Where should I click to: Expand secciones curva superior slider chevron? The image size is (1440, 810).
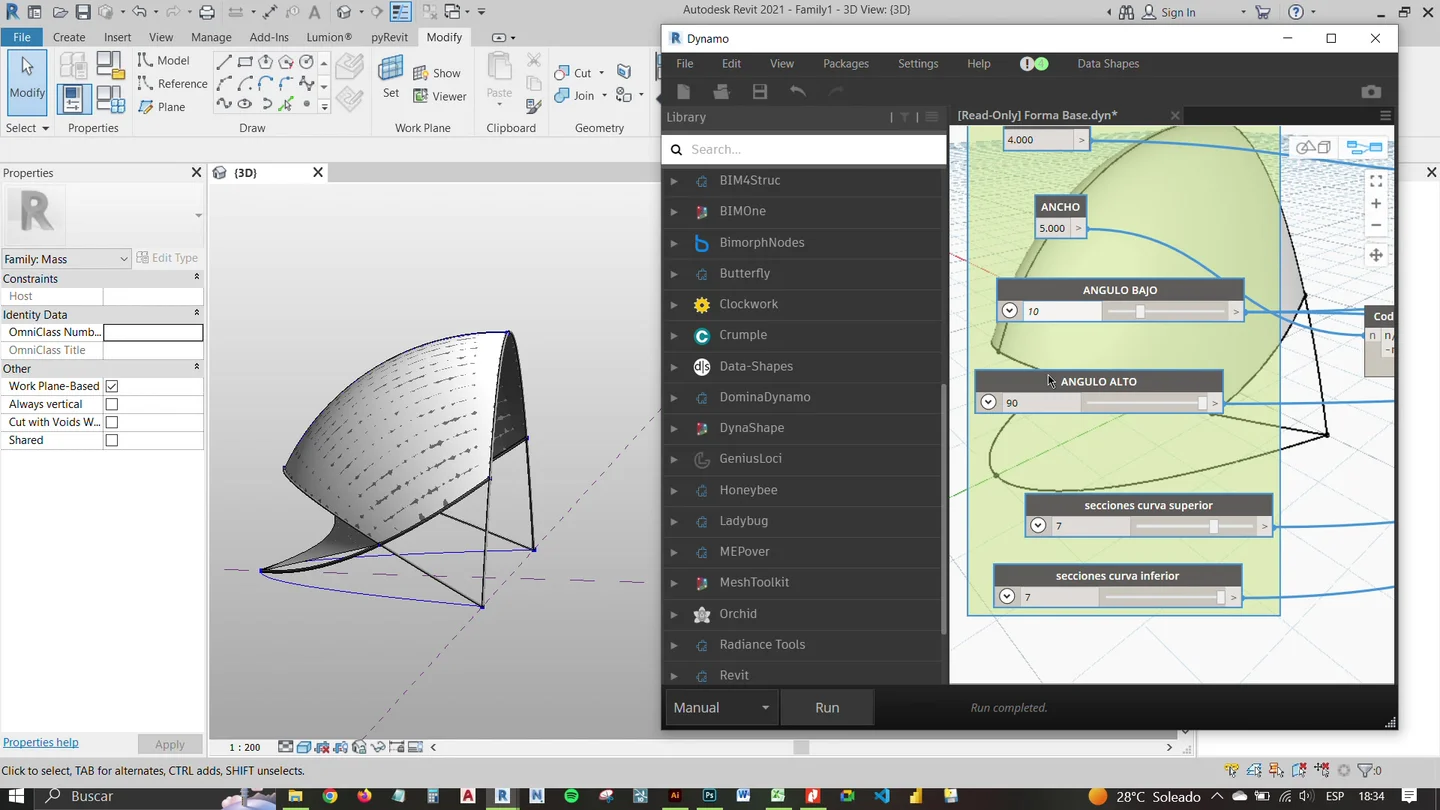coord(1038,526)
